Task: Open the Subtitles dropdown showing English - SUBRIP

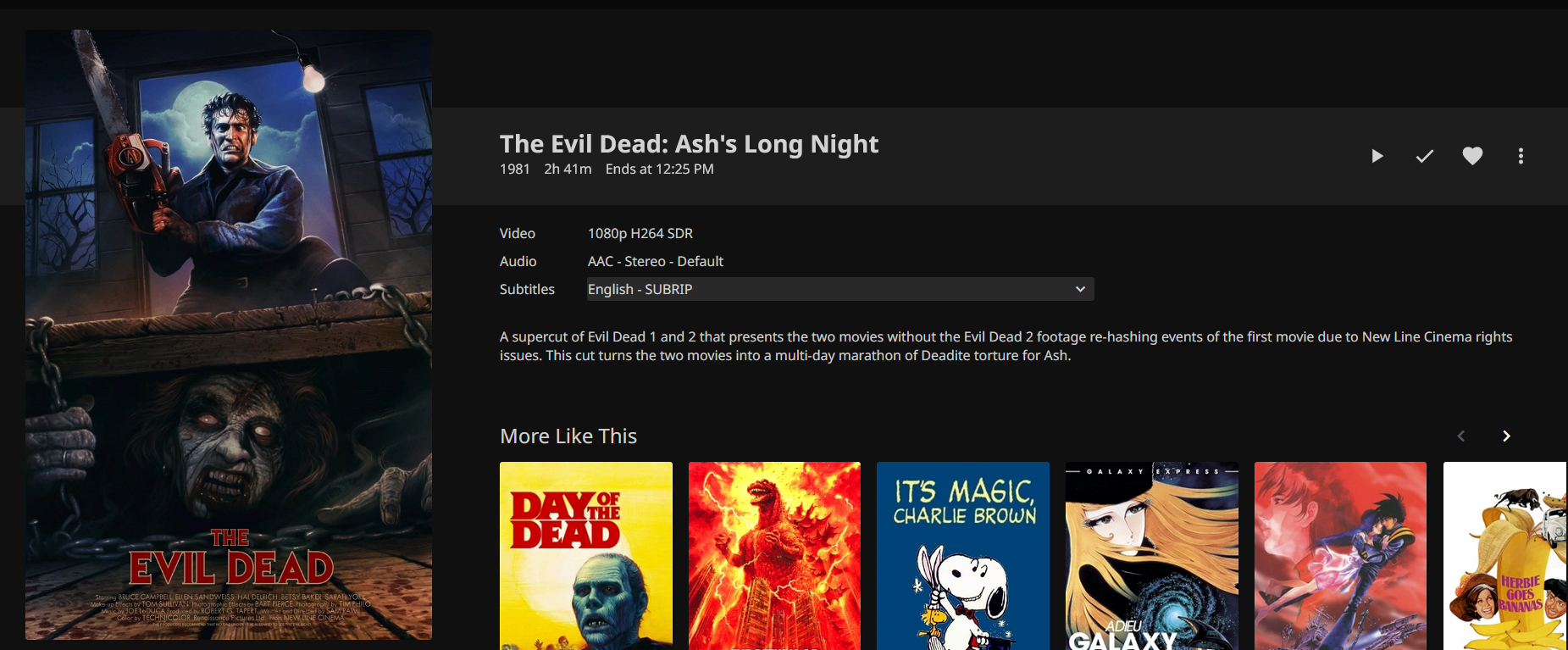Action: coord(840,289)
